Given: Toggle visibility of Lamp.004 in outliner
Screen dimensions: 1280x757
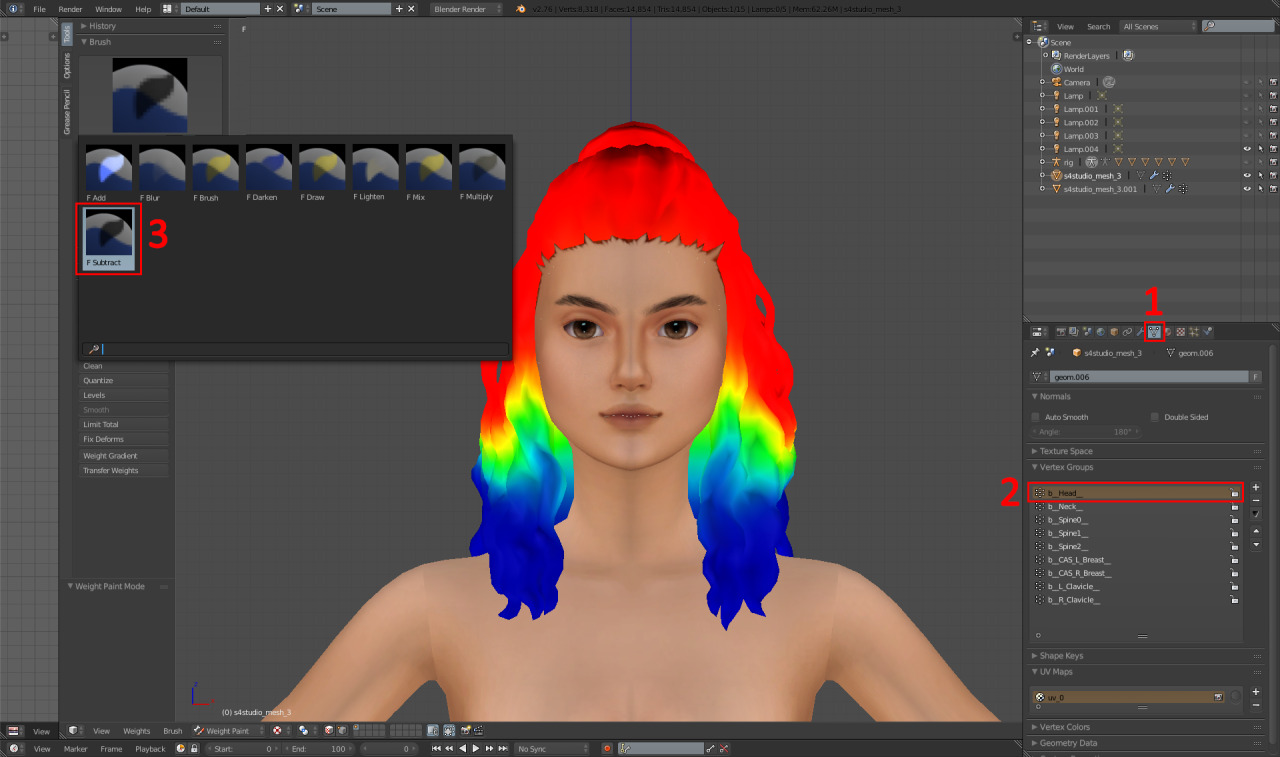Looking at the screenshot, I should (x=1246, y=149).
